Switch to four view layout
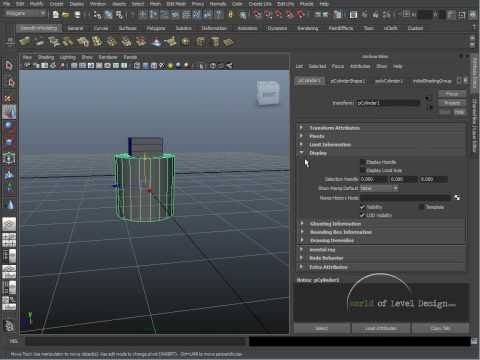The image size is (480, 360). pyautogui.click(x=9, y=240)
